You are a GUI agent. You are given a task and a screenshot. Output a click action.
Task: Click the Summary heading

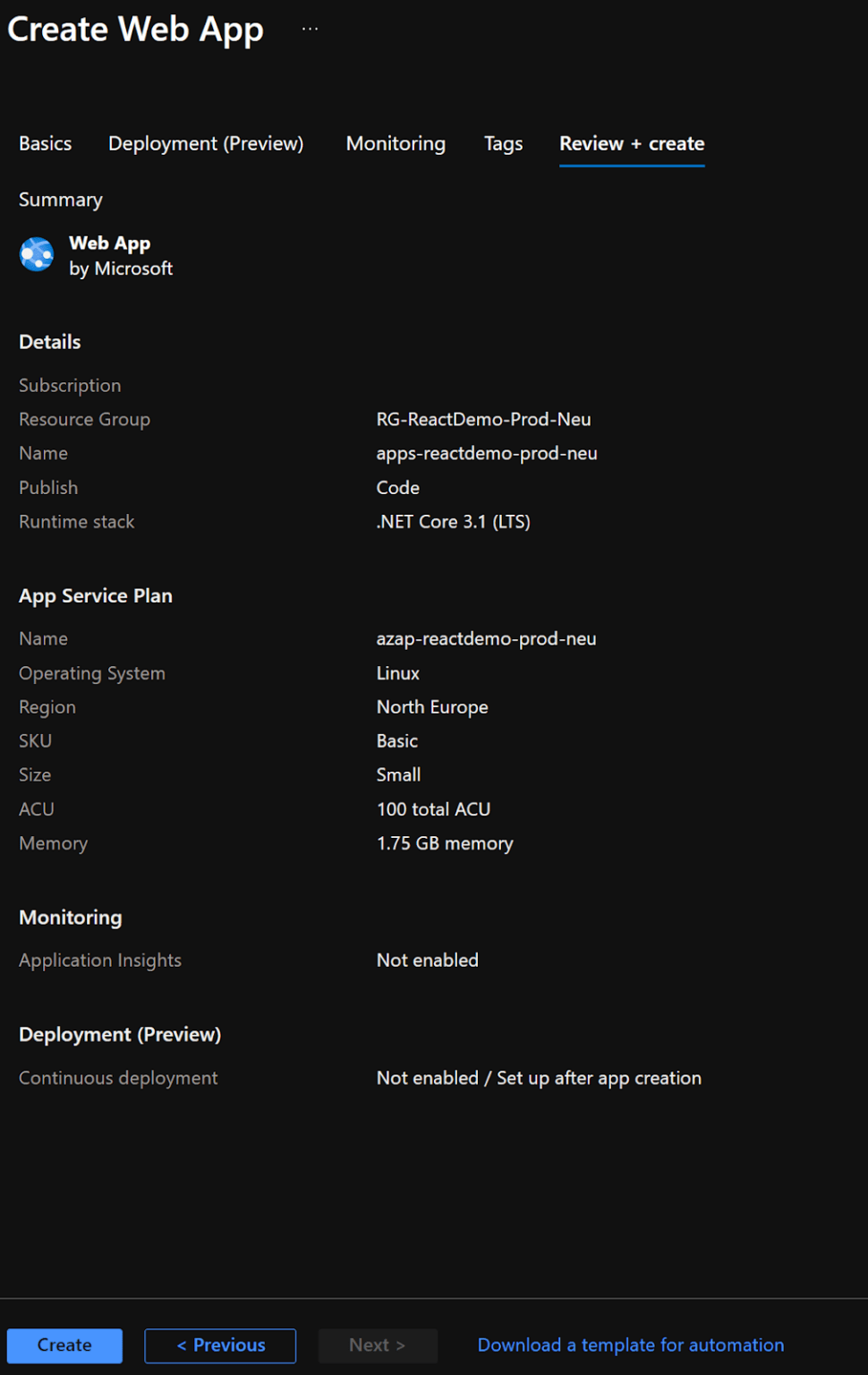click(x=60, y=199)
